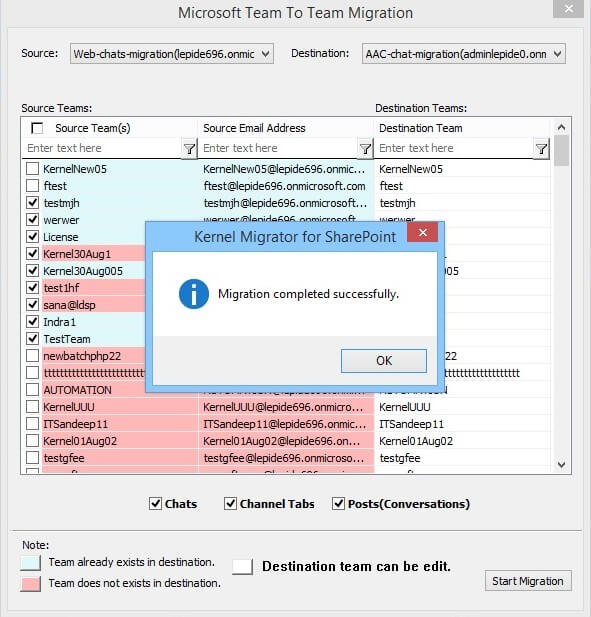Select the Kernel01Aug02 destination team cell

pyautogui.click(x=462, y=441)
